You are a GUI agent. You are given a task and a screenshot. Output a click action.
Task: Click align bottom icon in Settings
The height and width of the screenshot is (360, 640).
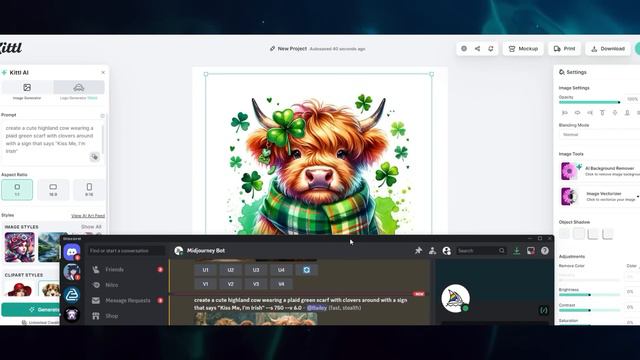click(x=627, y=113)
